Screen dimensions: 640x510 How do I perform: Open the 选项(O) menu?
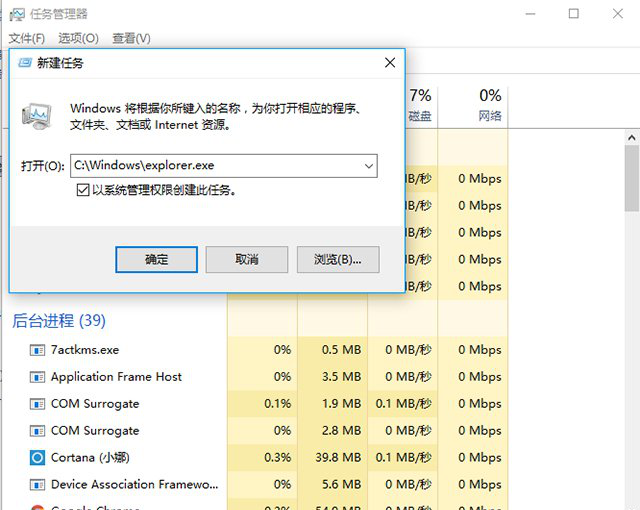pyautogui.click(x=78, y=38)
